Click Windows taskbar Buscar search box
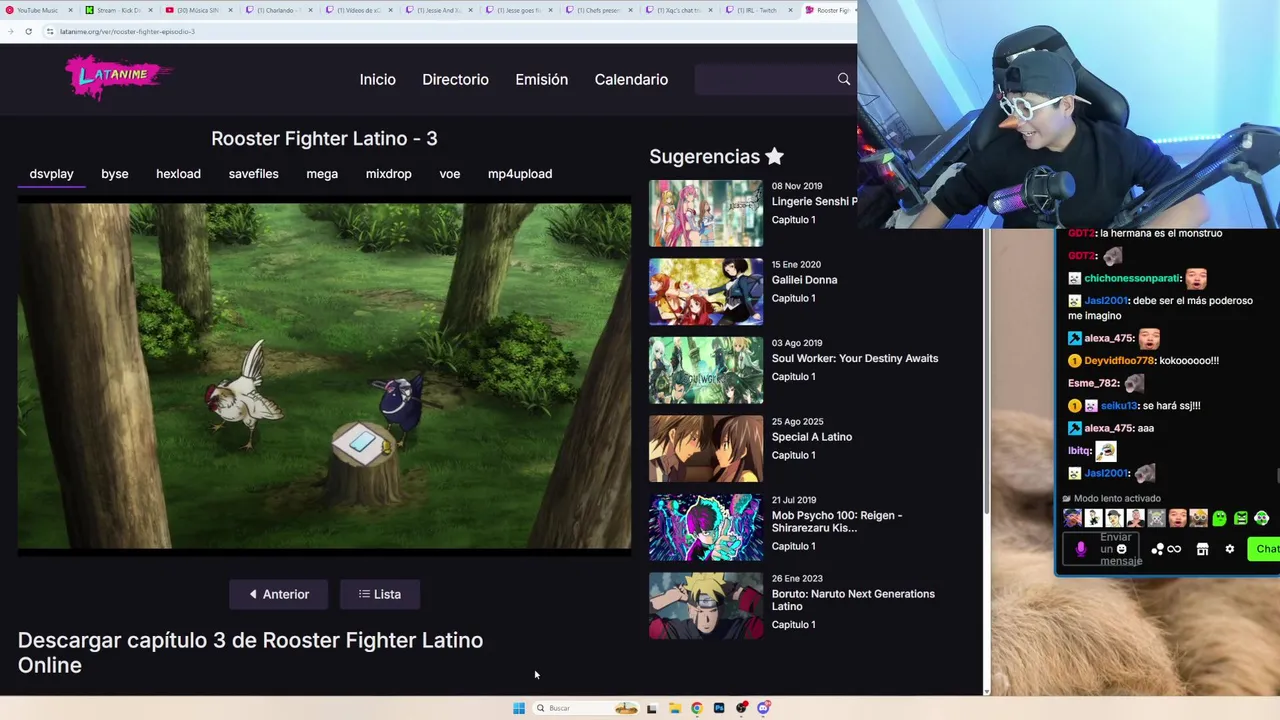The image size is (1280, 720). pyautogui.click(x=586, y=708)
